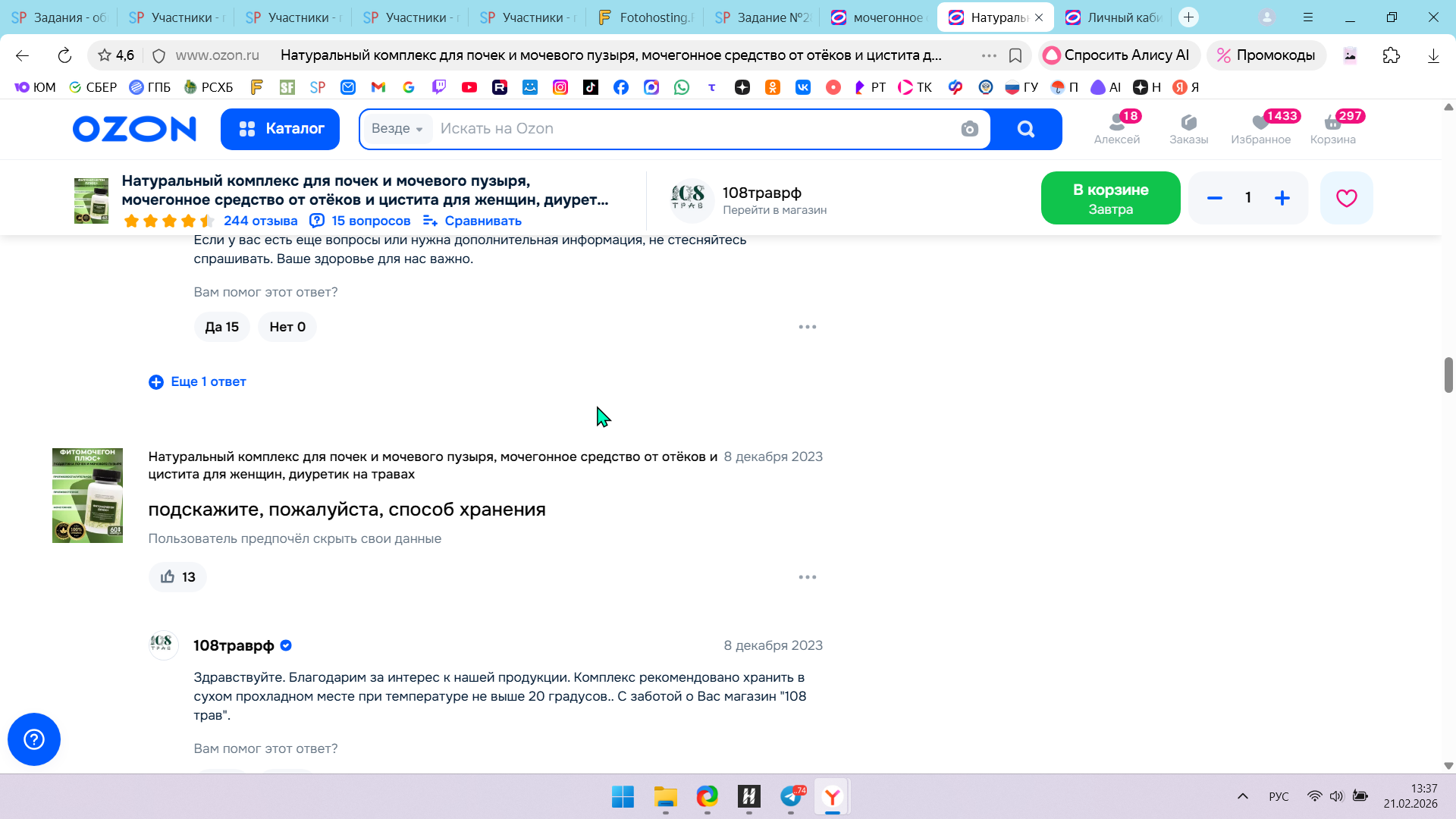The image size is (1456, 819).
Task: Open the Везде search scope dropdown
Action: [397, 129]
